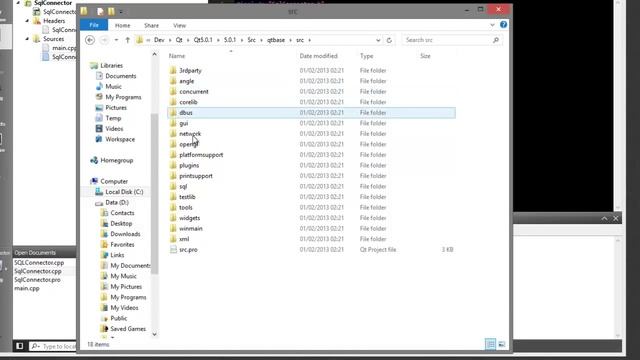Select the dbus folder row
This screenshot has height=360, width=640.
(x=311, y=113)
